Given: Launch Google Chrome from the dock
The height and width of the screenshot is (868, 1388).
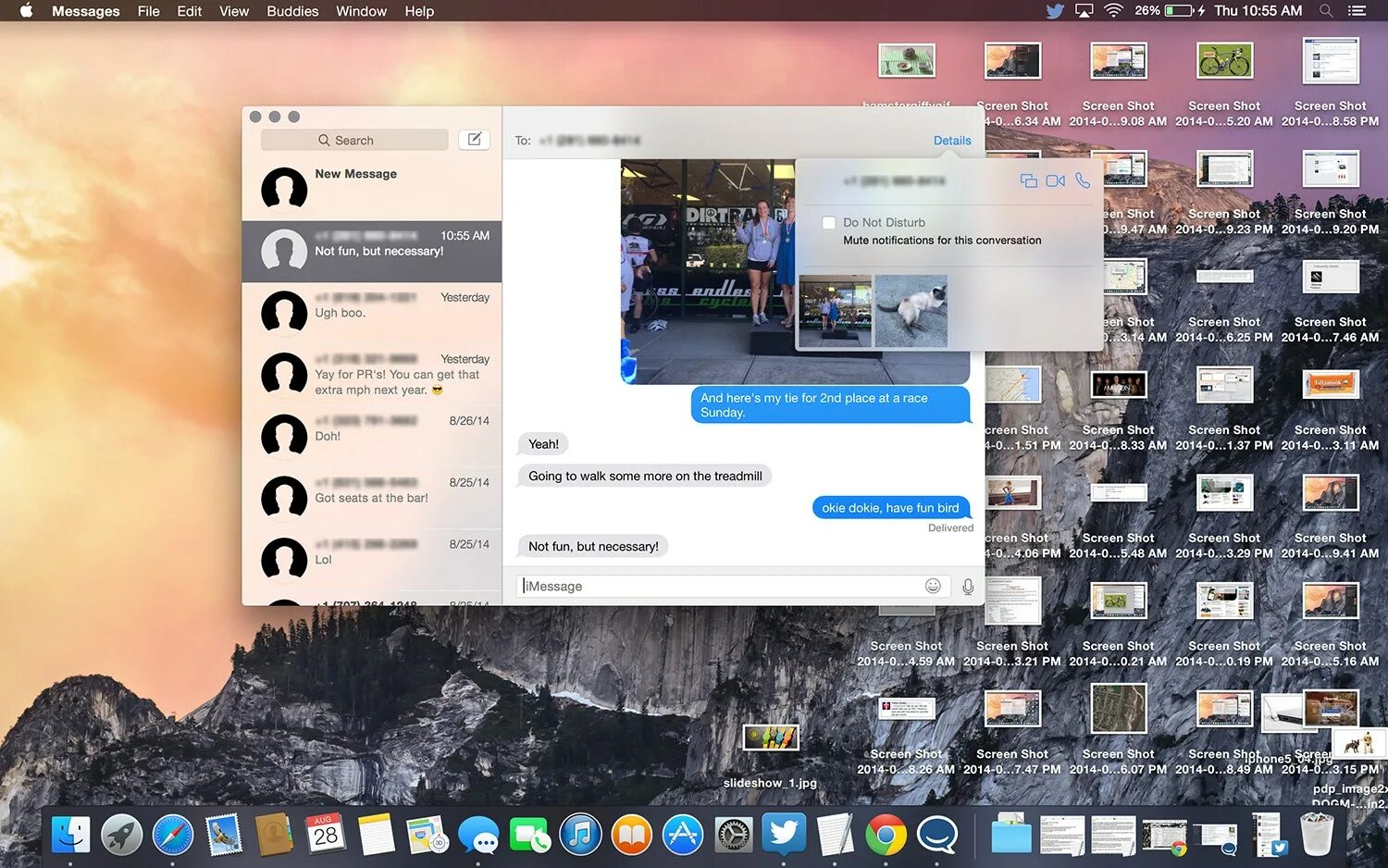Looking at the screenshot, I should point(886,836).
